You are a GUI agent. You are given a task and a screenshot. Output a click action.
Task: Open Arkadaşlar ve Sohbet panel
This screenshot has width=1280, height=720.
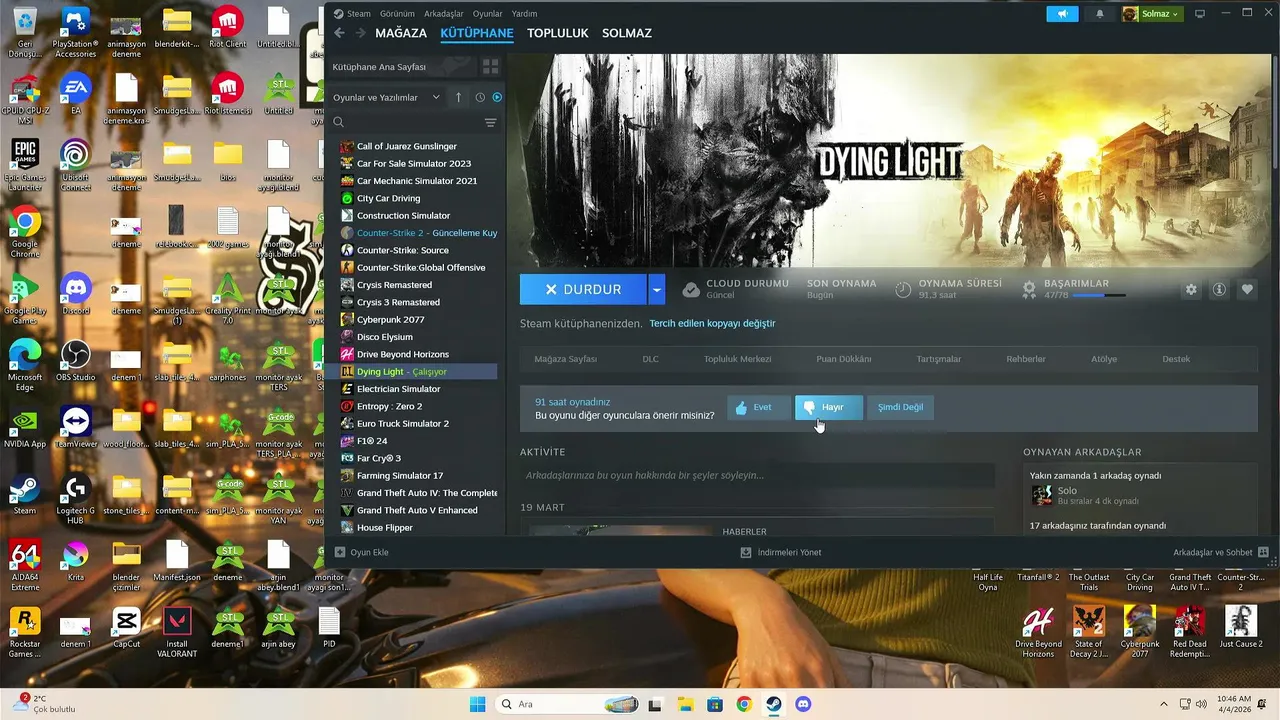click(1221, 552)
